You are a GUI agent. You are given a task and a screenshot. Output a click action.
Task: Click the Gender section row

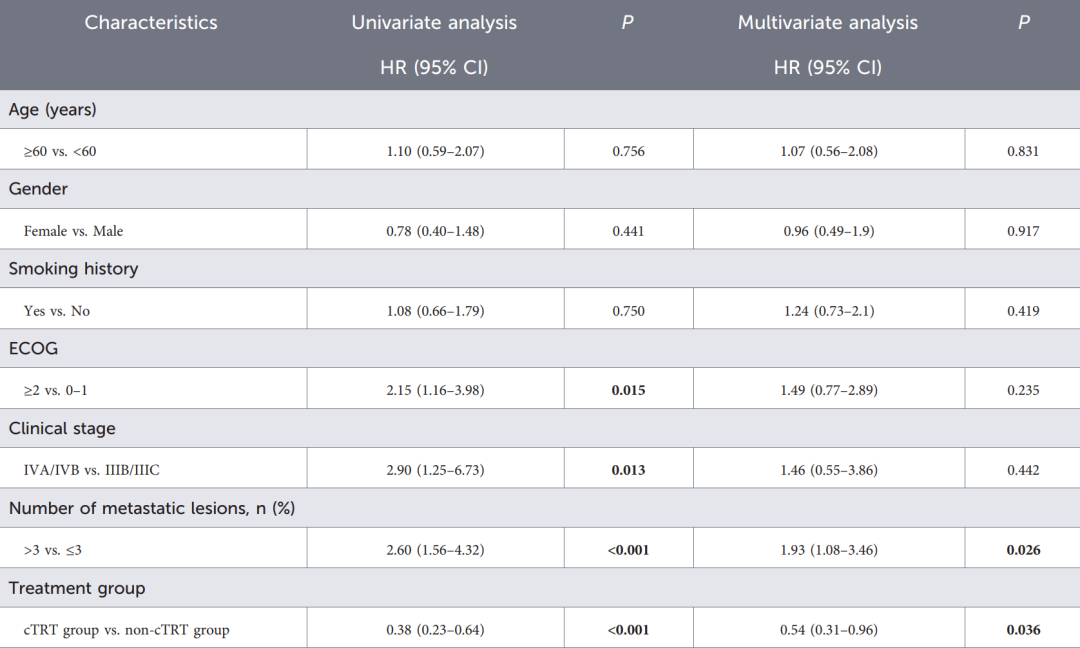coord(540,189)
